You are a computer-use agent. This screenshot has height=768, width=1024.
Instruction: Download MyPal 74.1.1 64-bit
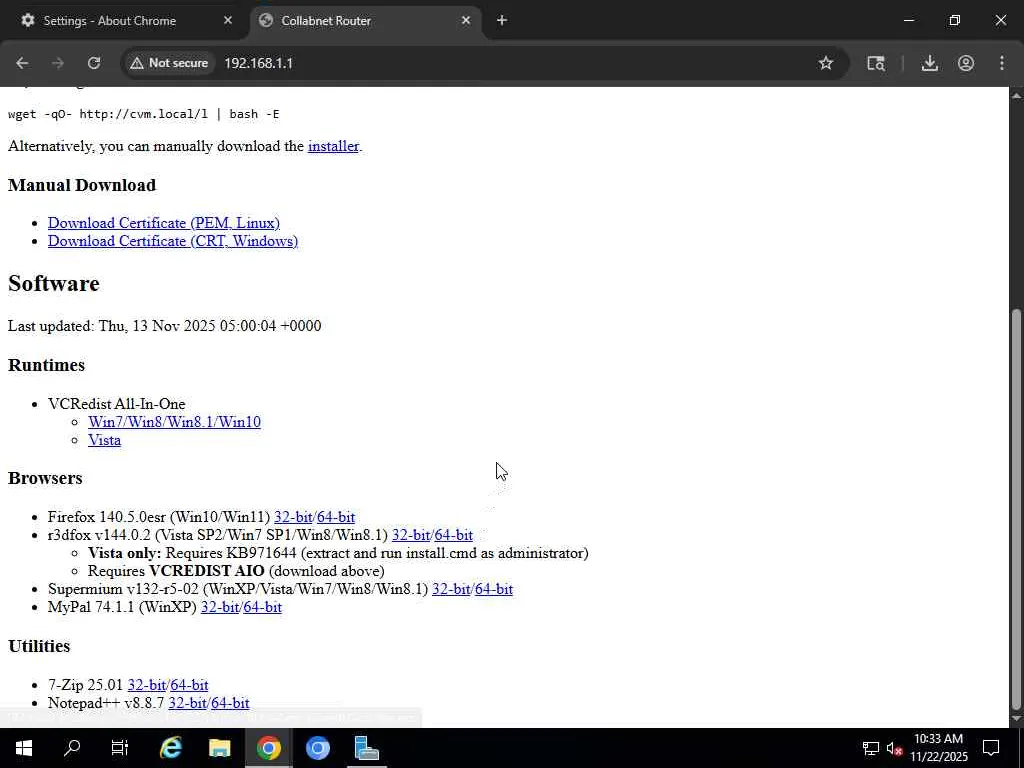click(x=263, y=607)
